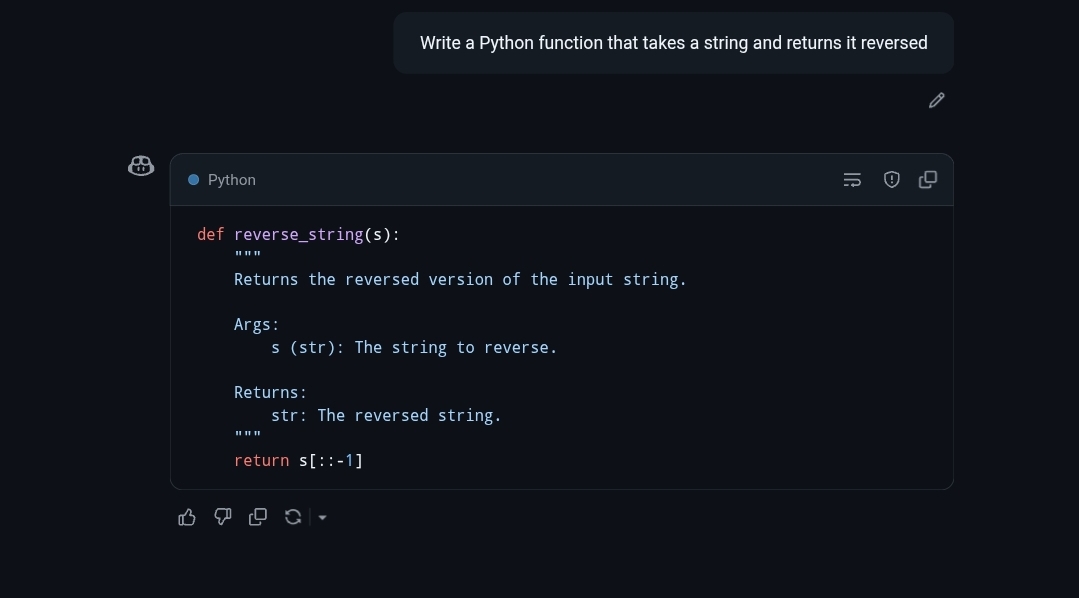Click 's (str): The string to reverse.' line
This screenshot has width=1079, height=598.
[x=414, y=348]
